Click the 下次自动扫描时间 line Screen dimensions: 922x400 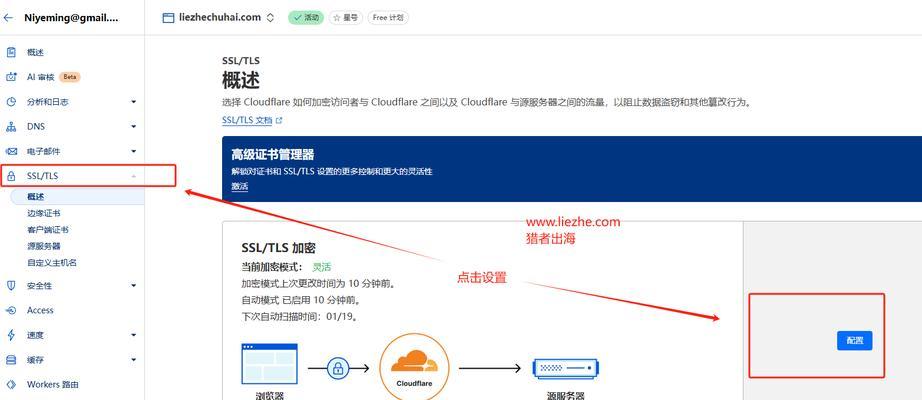[300, 316]
